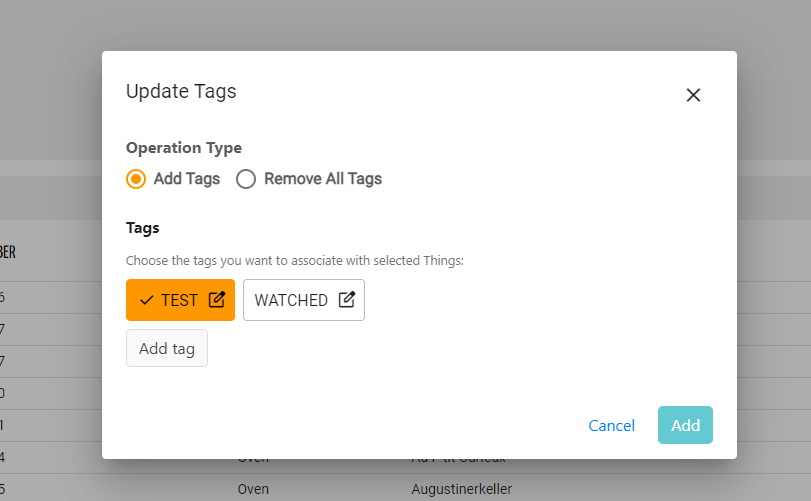This screenshot has height=501, width=811.
Task: Click the tags description help text
Action: 295,261
